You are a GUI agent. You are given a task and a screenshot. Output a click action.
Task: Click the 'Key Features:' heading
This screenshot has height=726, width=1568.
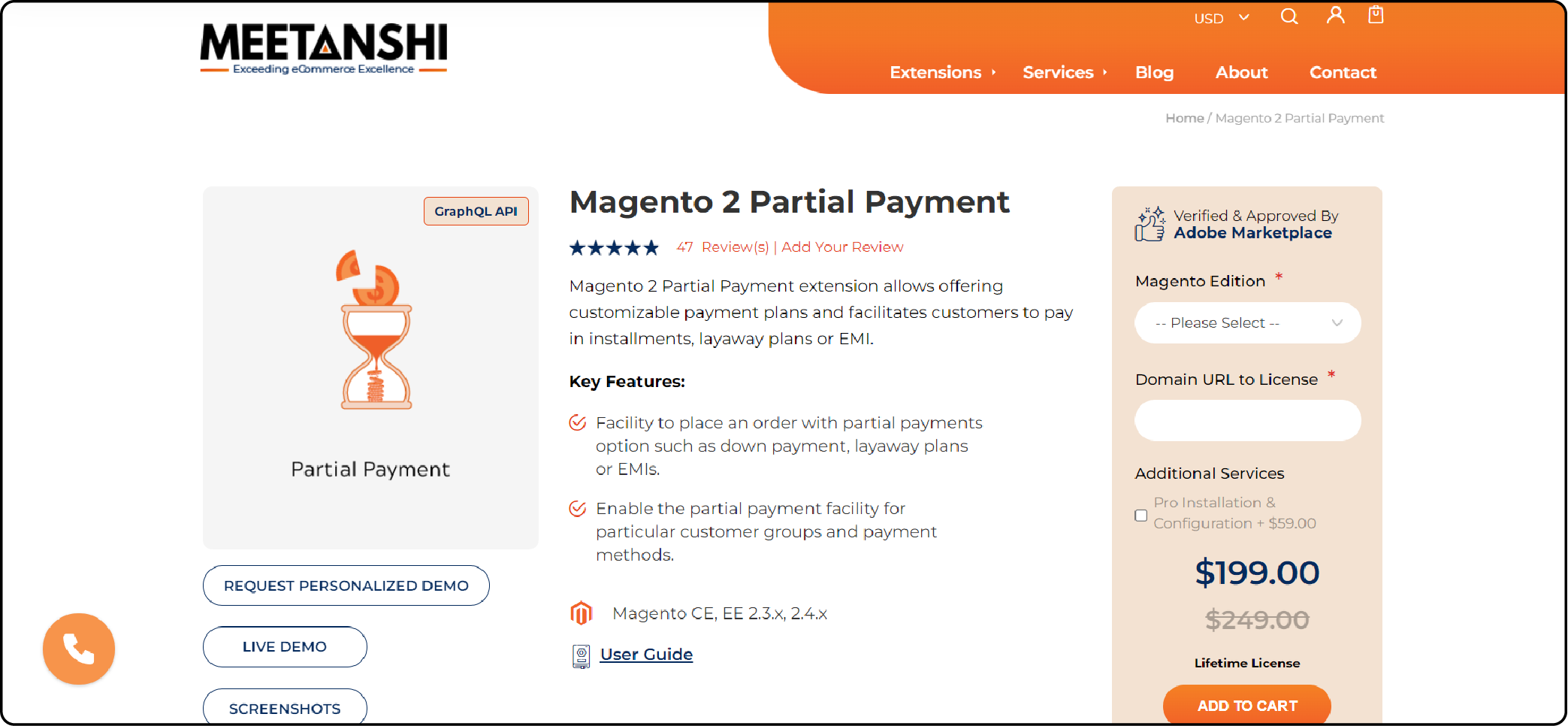click(x=627, y=382)
